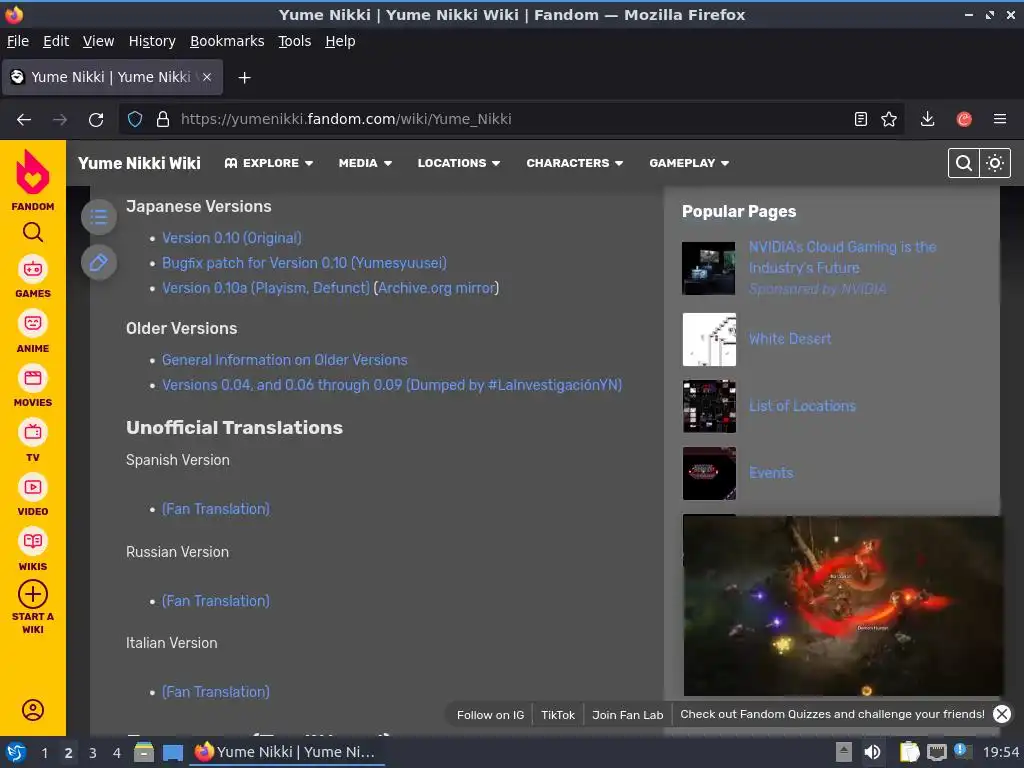The height and width of the screenshot is (768, 1024).
Task: Close the Yume Nikki browser tab
Action: coord(207,77)
